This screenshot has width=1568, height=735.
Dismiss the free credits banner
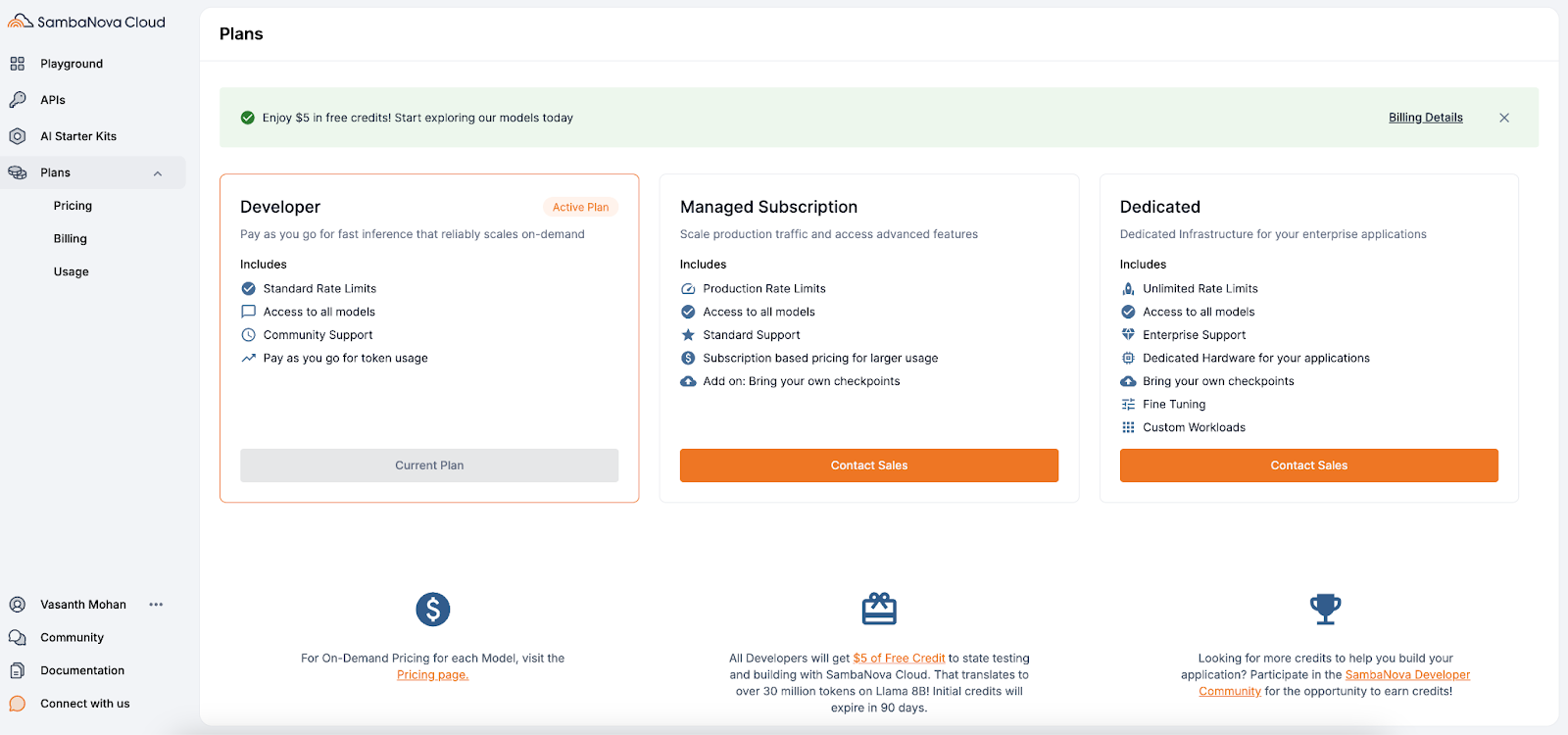click(x=1504, y=117)
